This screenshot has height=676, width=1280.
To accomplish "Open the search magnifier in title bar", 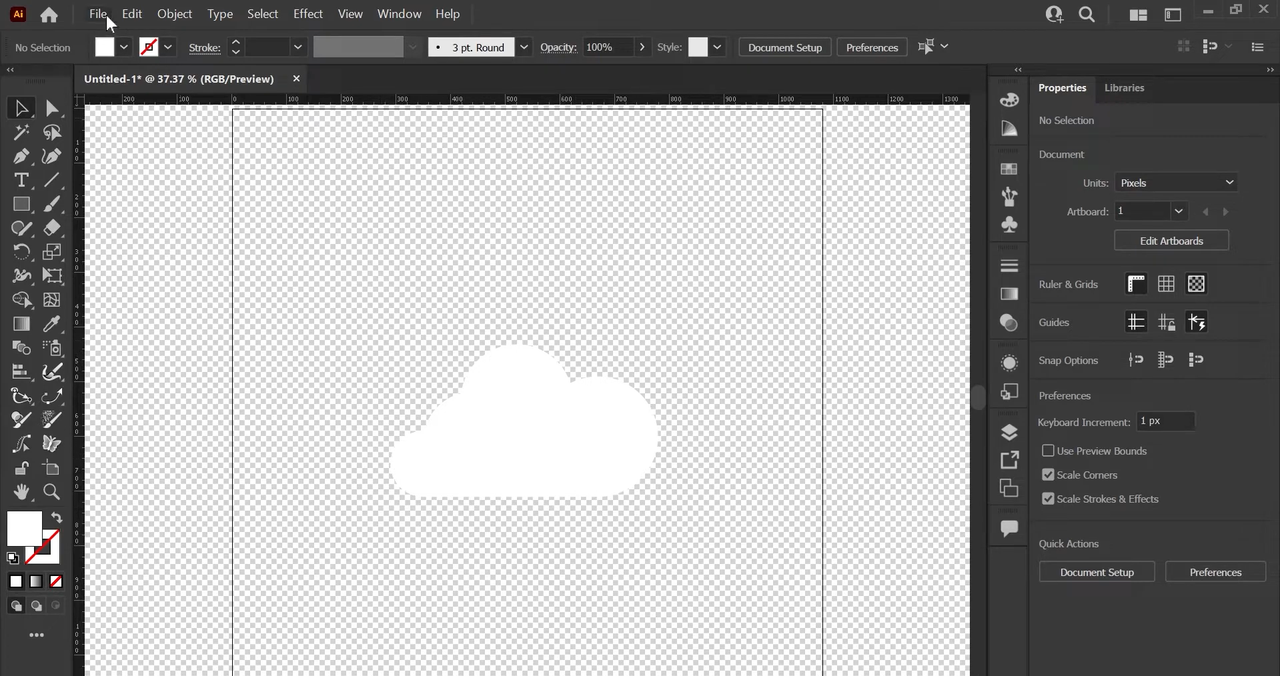I will tap(1087, 14).
